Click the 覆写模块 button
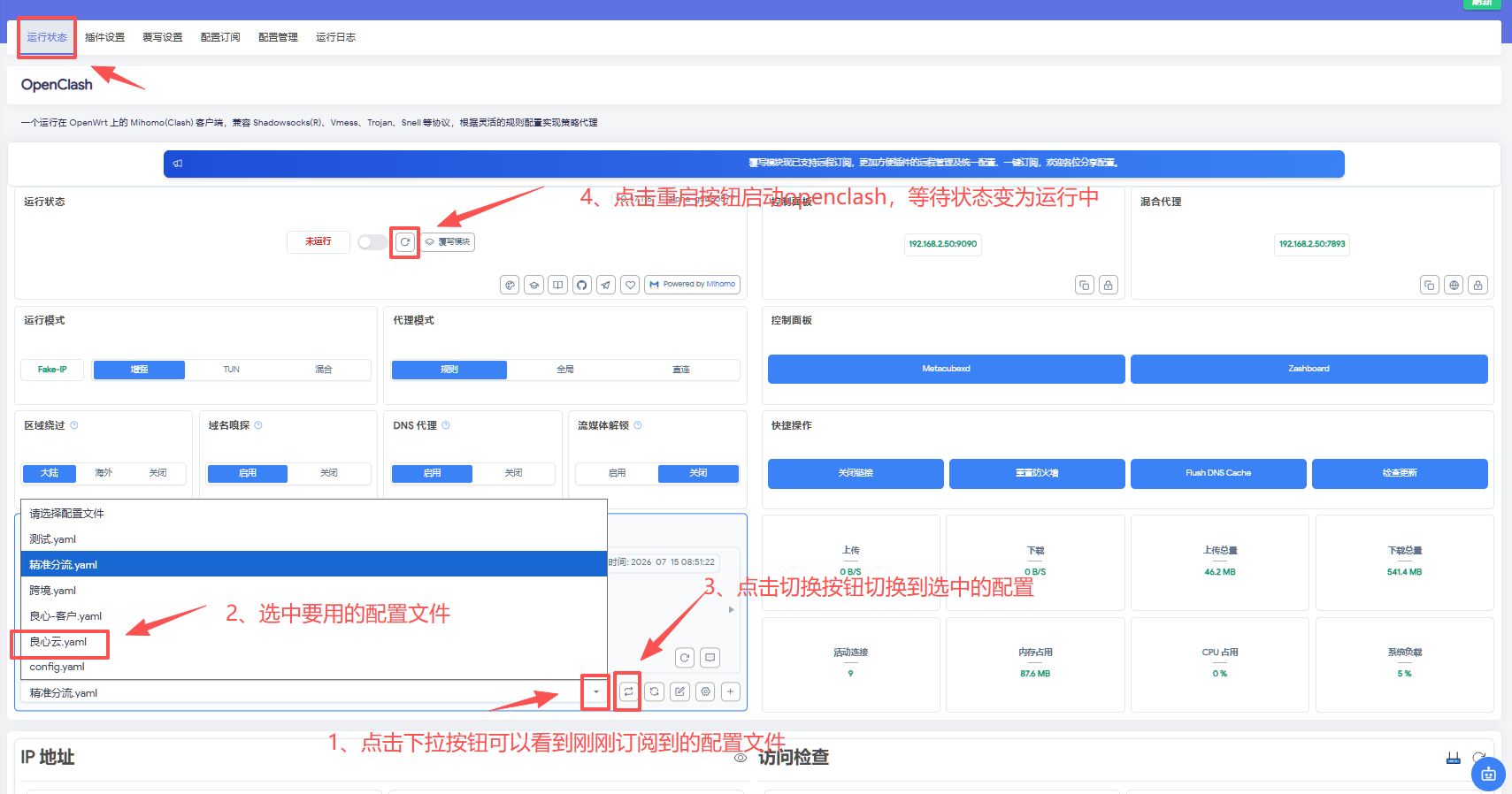The image size is (1512, 794). 448,241
